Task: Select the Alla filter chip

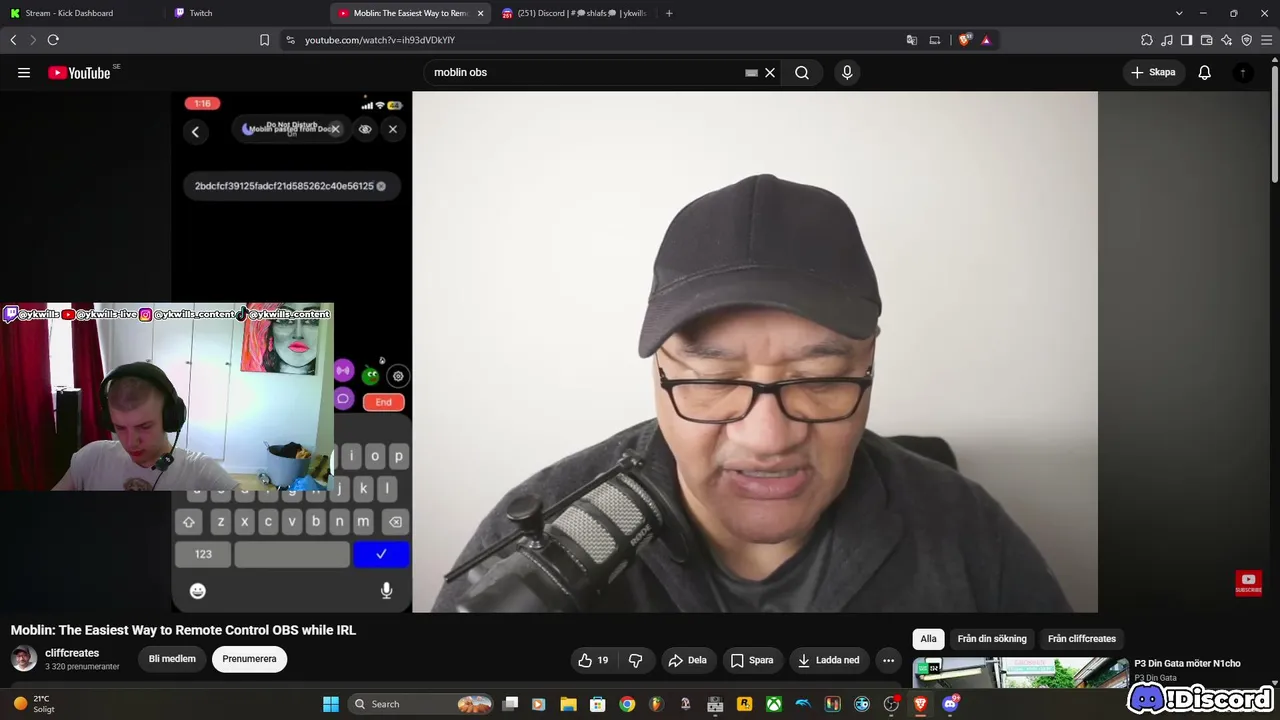Action: click(929, 639)
